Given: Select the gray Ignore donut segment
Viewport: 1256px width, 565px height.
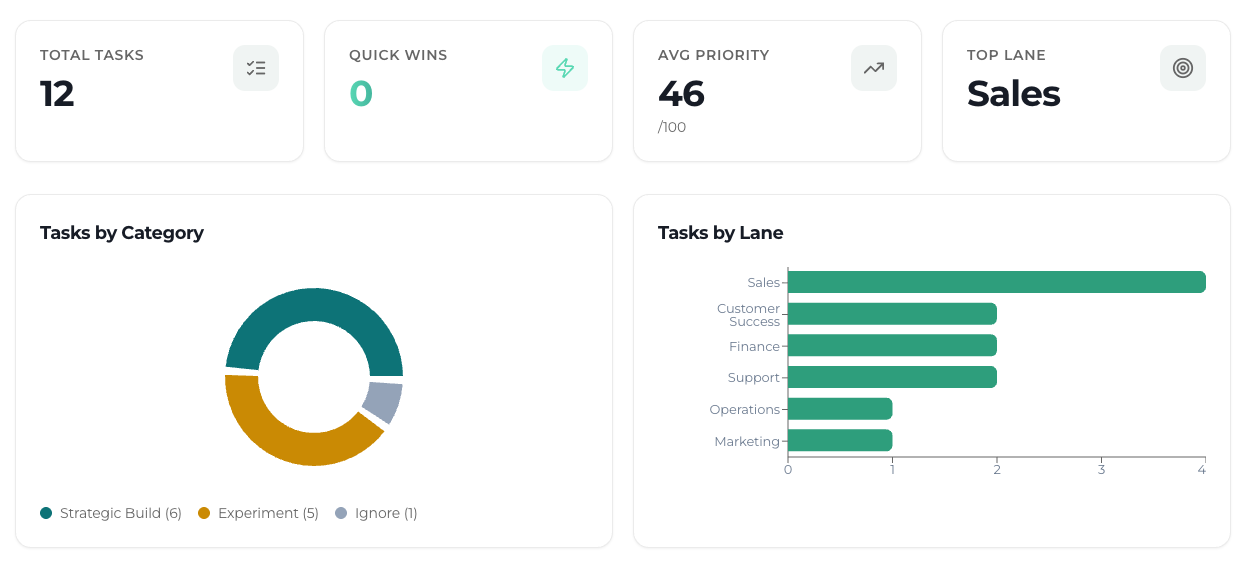Looking at the screenshot, I should [x=383, y=400].
